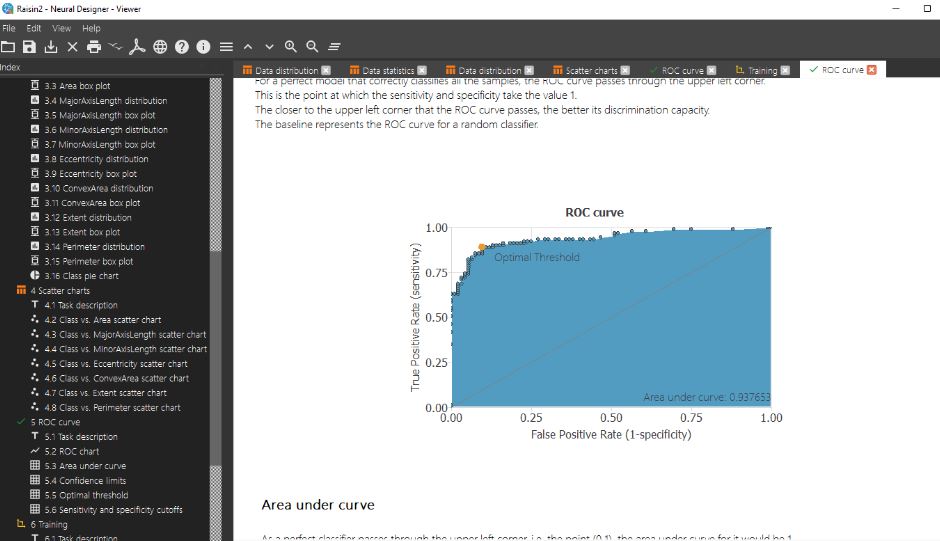Select 5.4 Confidence limits item
The image size is (940, 541).
point(85,480)
